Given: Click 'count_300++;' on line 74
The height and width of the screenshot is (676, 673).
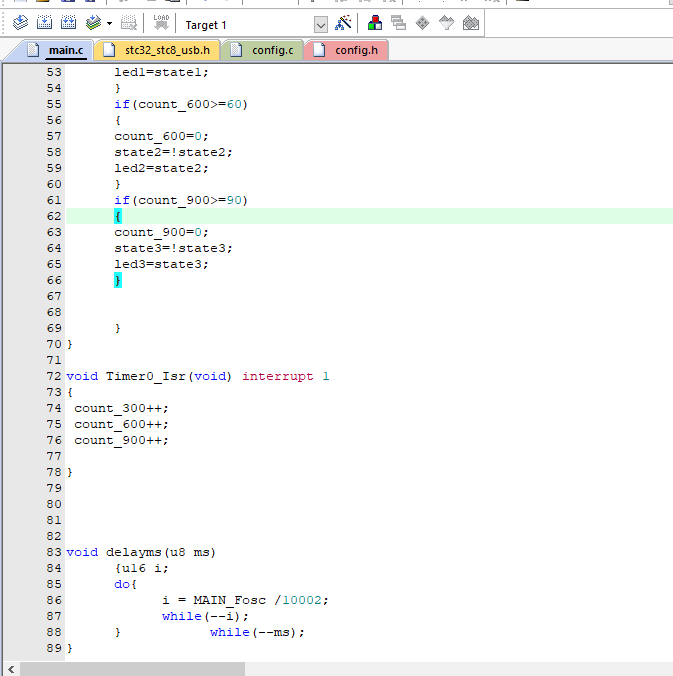Looking at the screenshot, I should (x=121, y=408).
